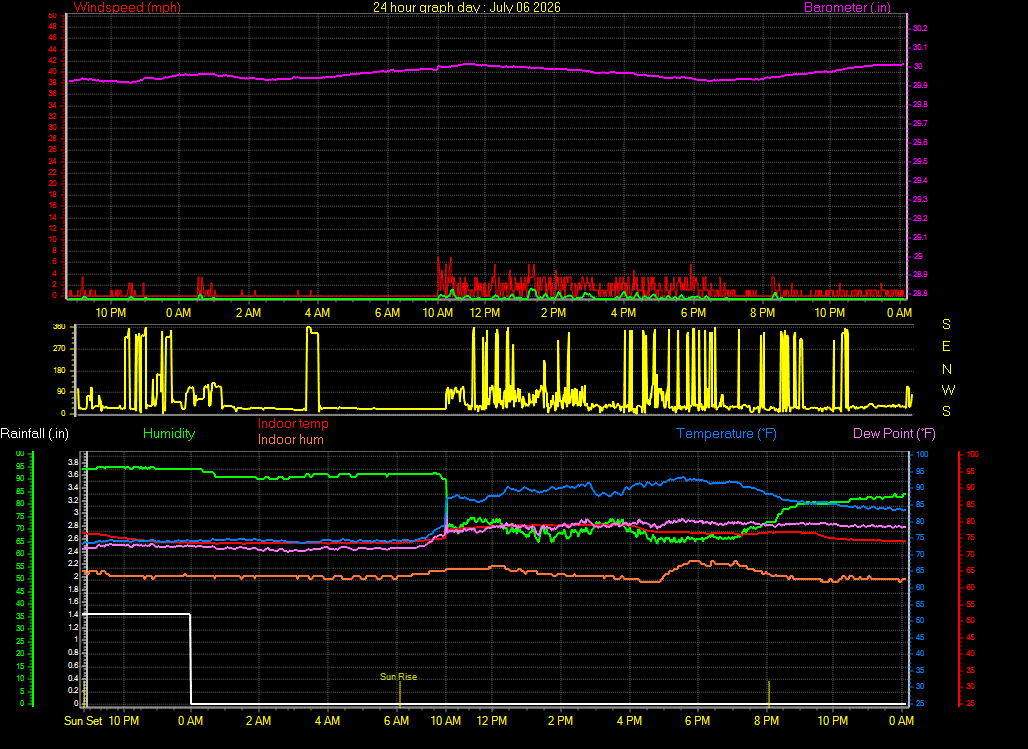The height and width of the screenshot is (749, 1028).
Task: Click "2 AM" on the windspeed graph axis
Action: pos(248,313)
